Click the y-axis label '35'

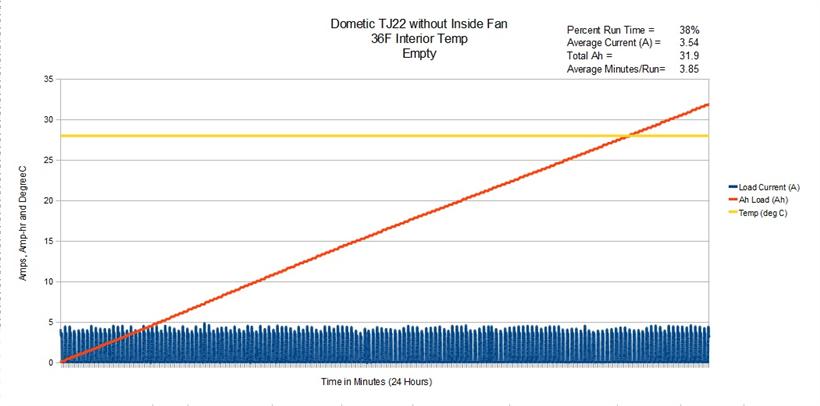point(49,80)
